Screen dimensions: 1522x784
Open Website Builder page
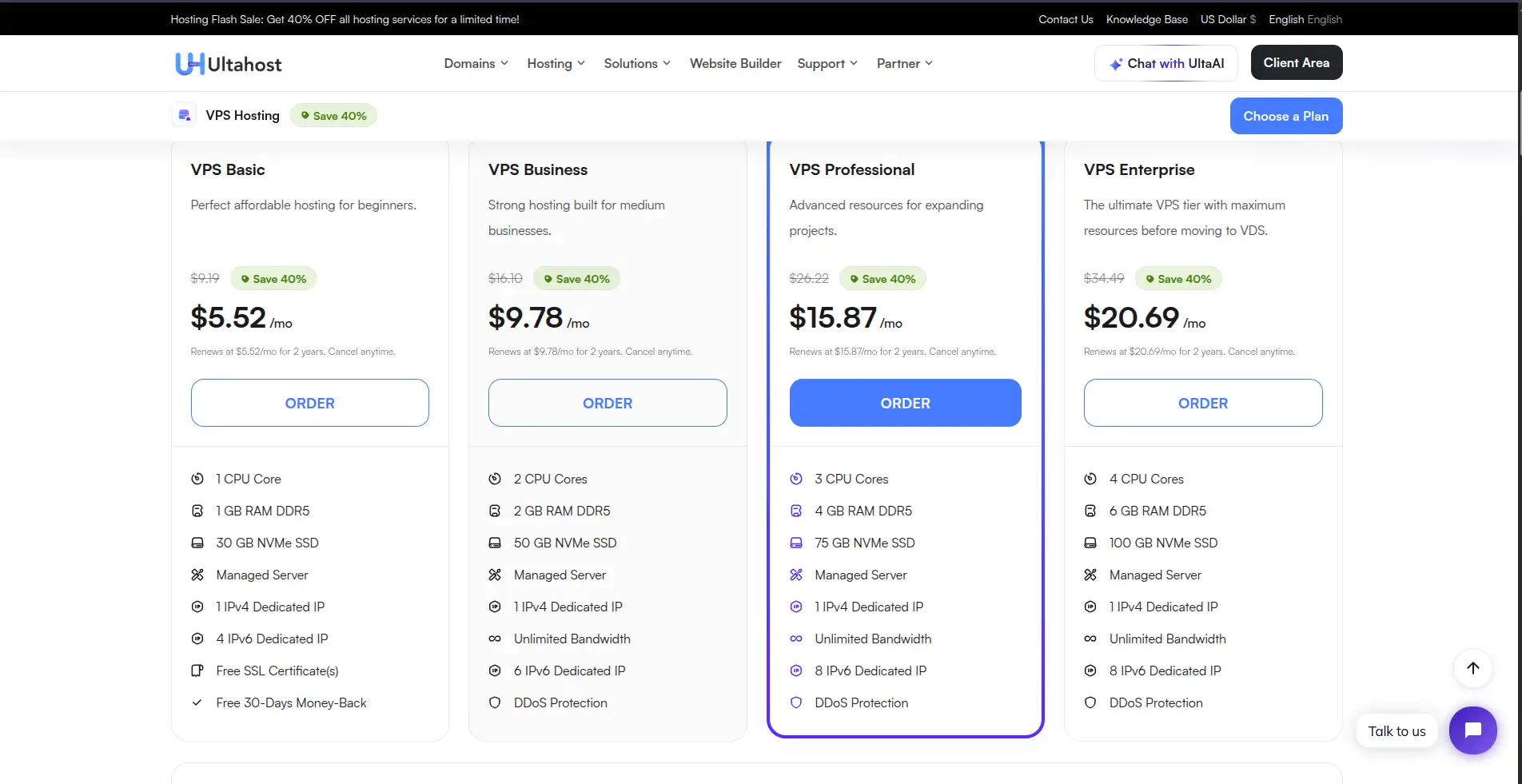tap(735, 63)
